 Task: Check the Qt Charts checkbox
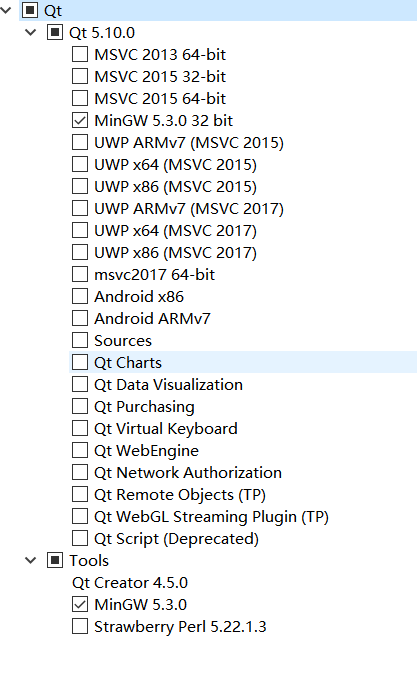(x=79, y=362)
